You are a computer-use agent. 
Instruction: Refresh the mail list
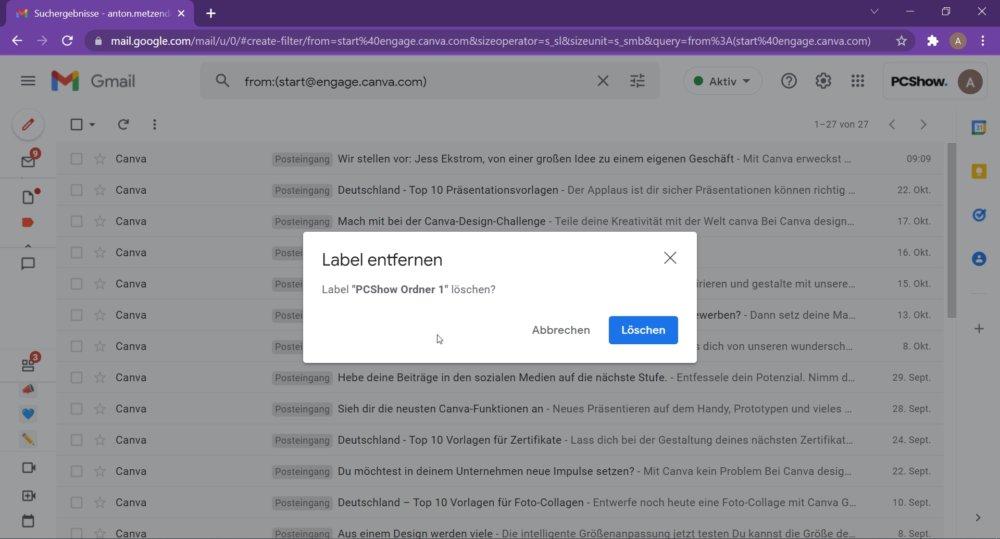point(123,124)
